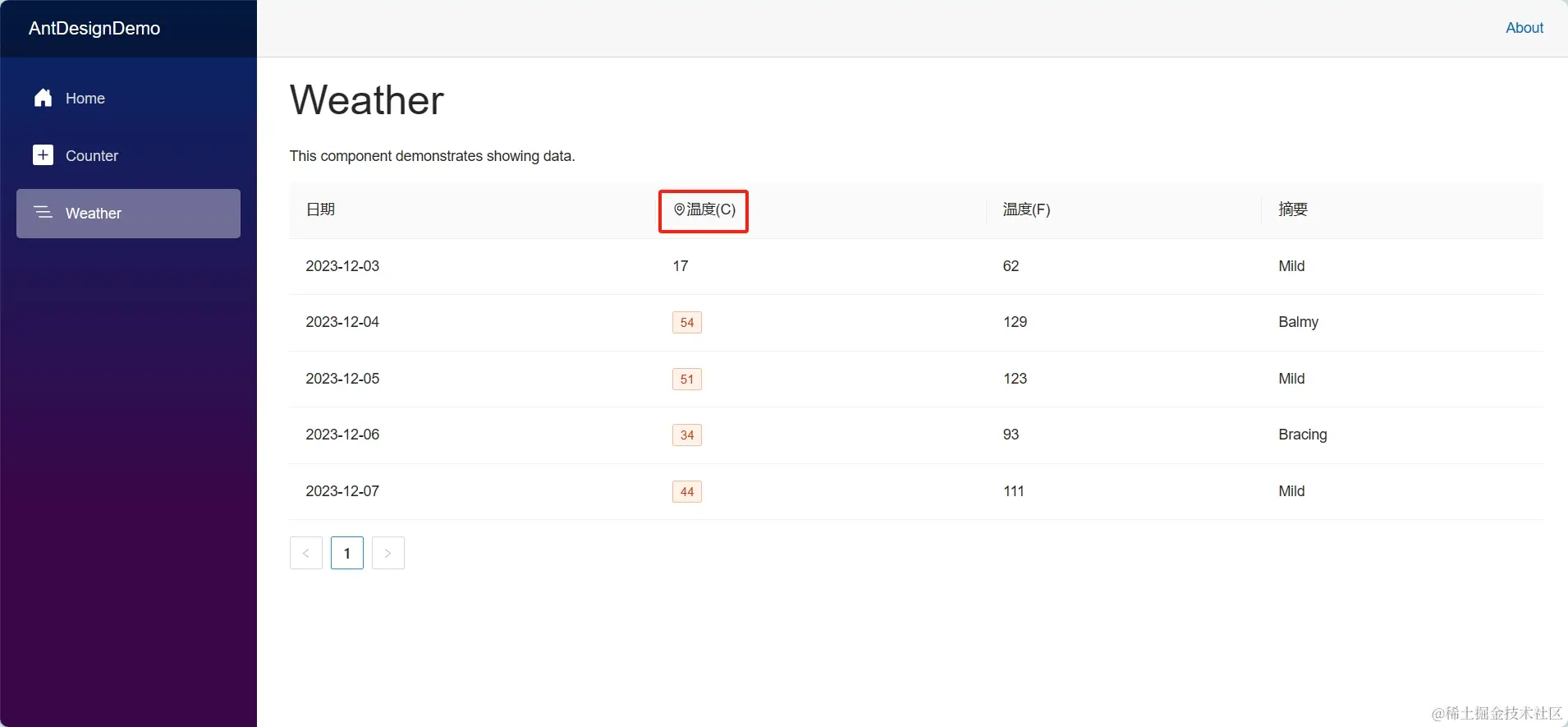Image resolution: width=1568 pixels, height=727 pixels.
Task: Click Fahrenheit value 129
Action: coord(1015,322)
